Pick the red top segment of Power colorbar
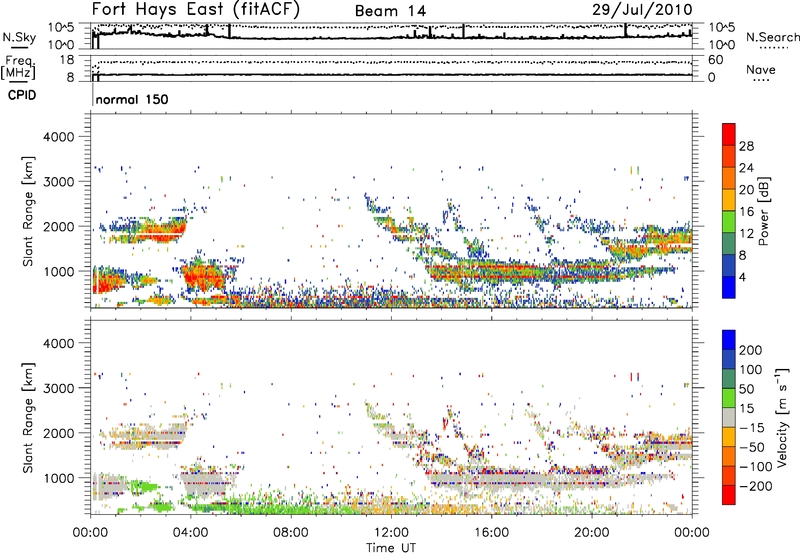 click(x=729, y=135)
